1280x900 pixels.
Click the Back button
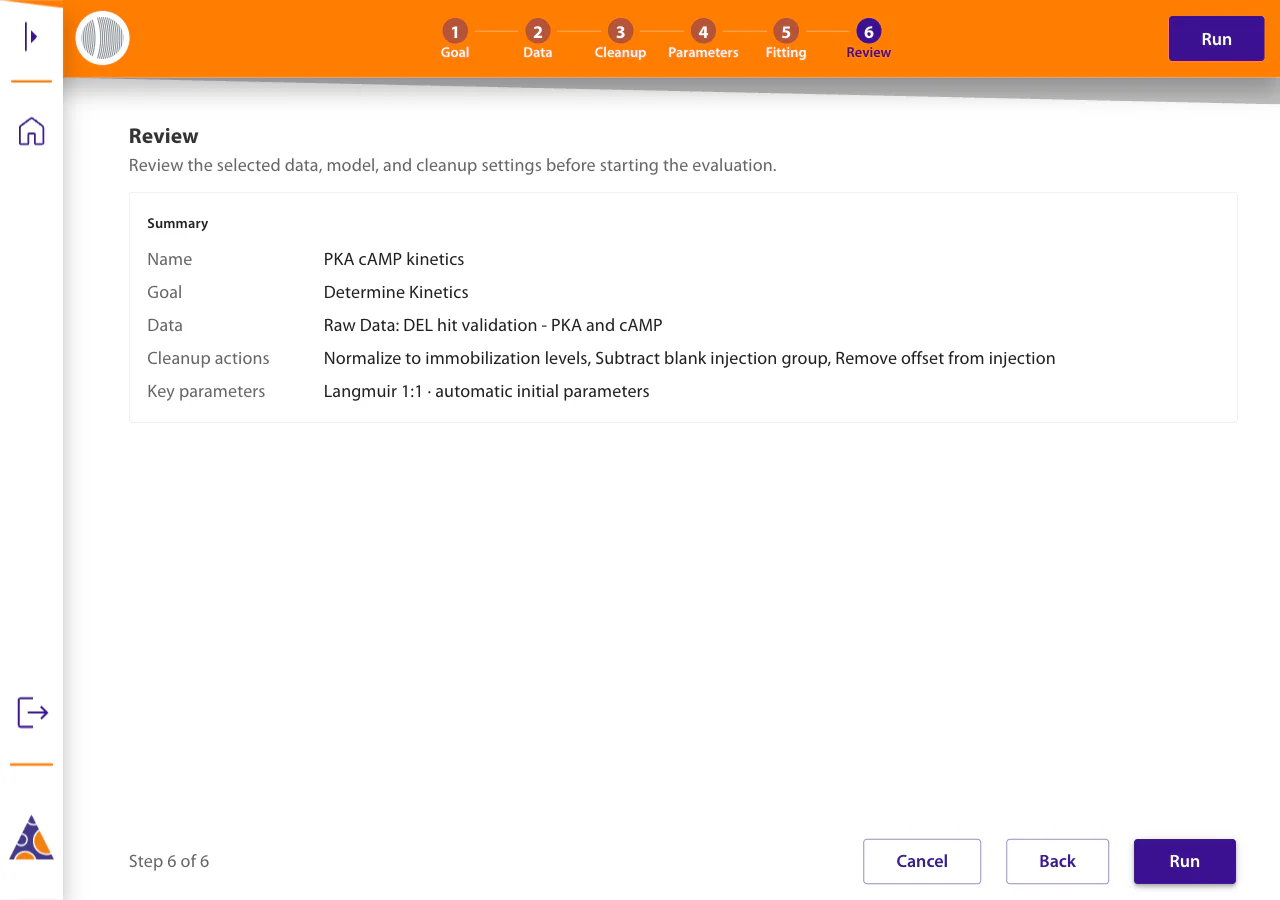coord(1057,861)
